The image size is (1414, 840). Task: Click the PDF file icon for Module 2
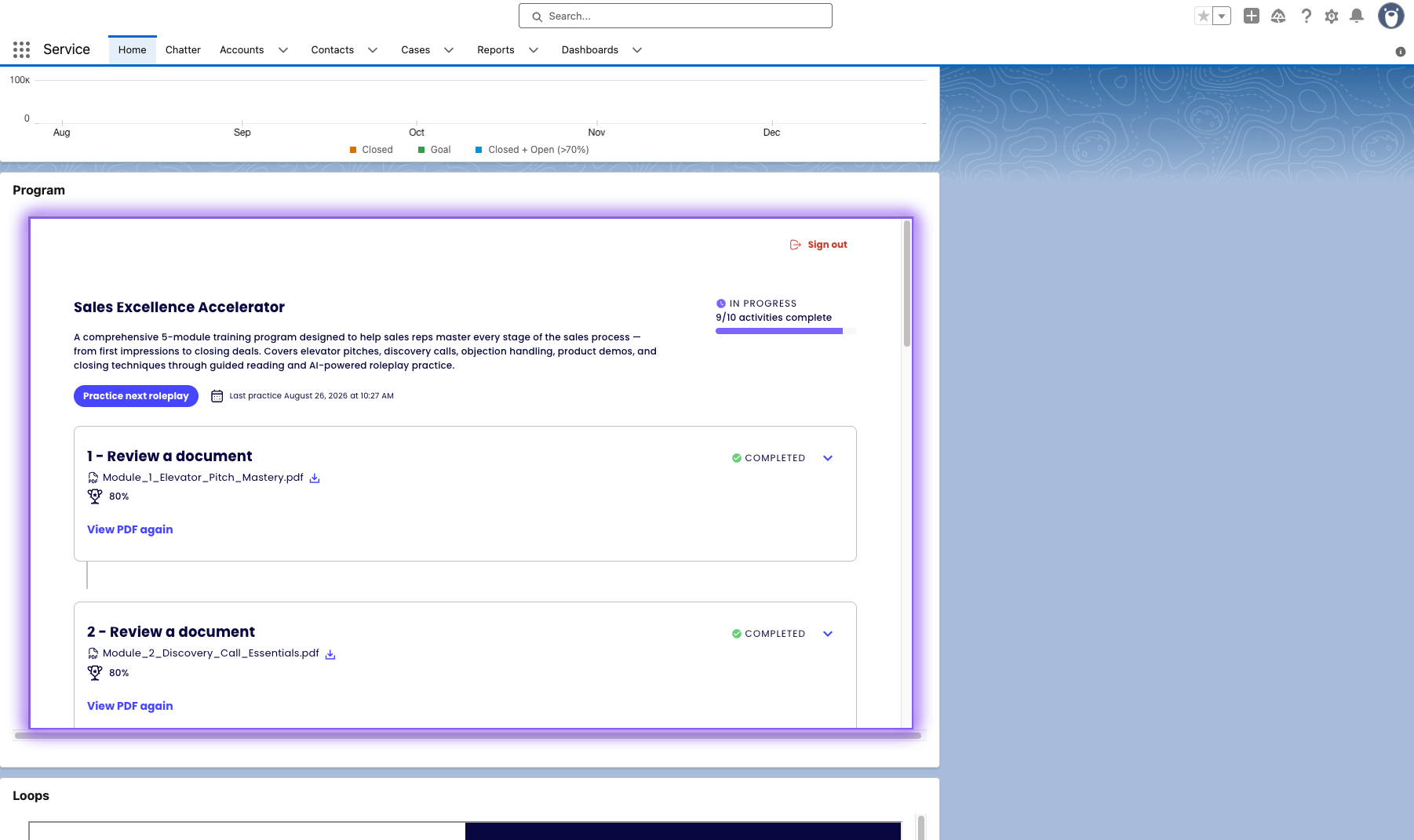tap(93, 653)
